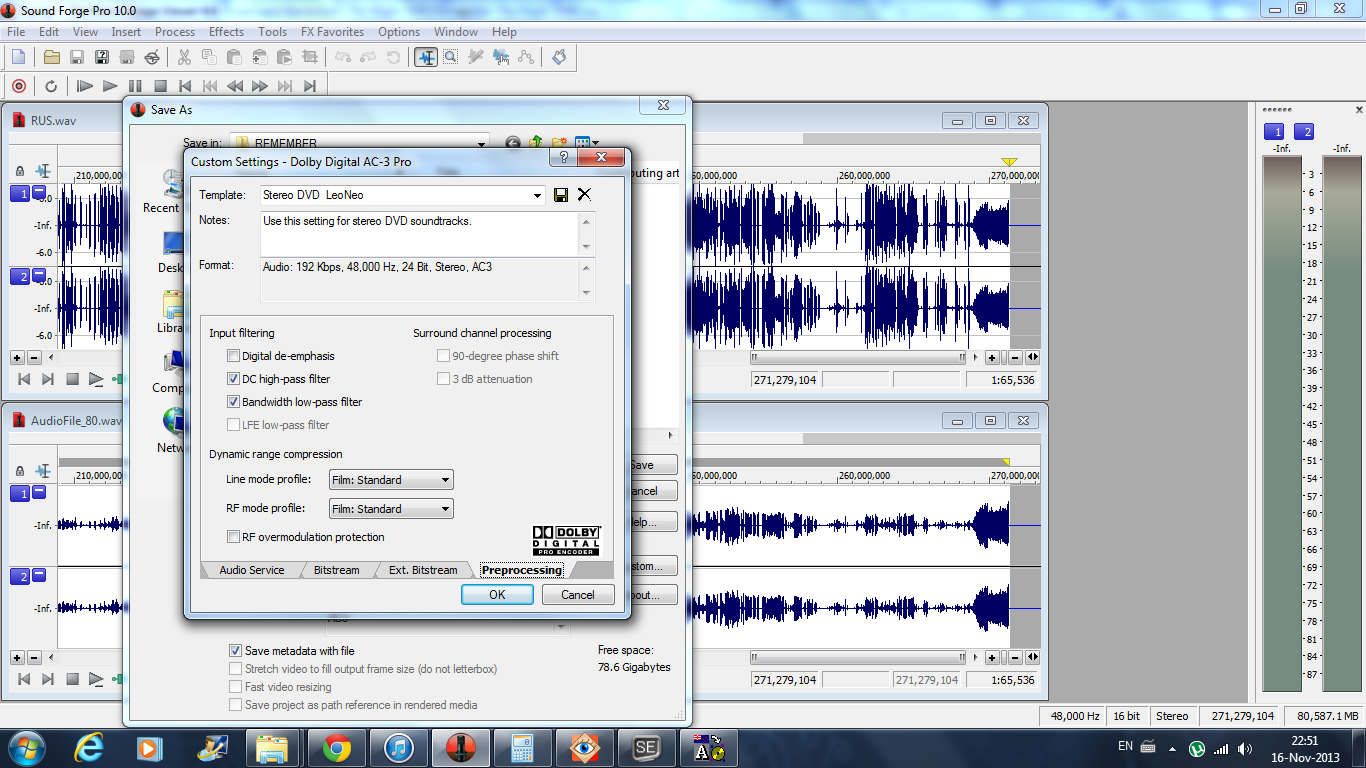The width and height of the screenshot is (1366, 768).
Task: Open the Template dropdown
Action: tap(537, 195)
